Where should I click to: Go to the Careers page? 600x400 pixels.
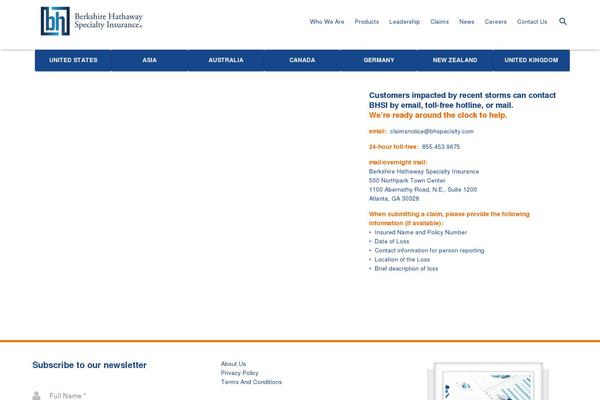[496, 22]
